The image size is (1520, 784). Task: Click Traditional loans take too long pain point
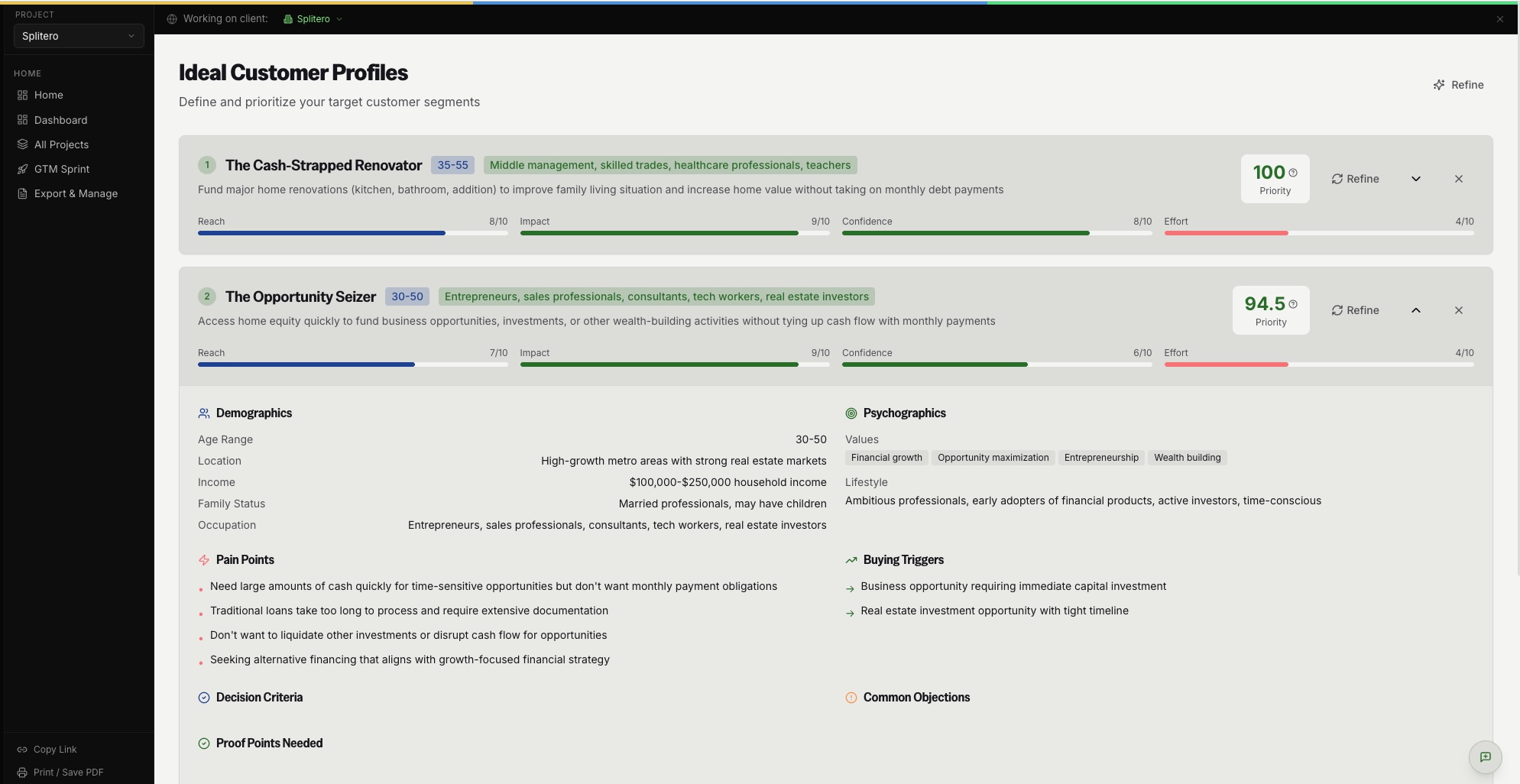409,611
